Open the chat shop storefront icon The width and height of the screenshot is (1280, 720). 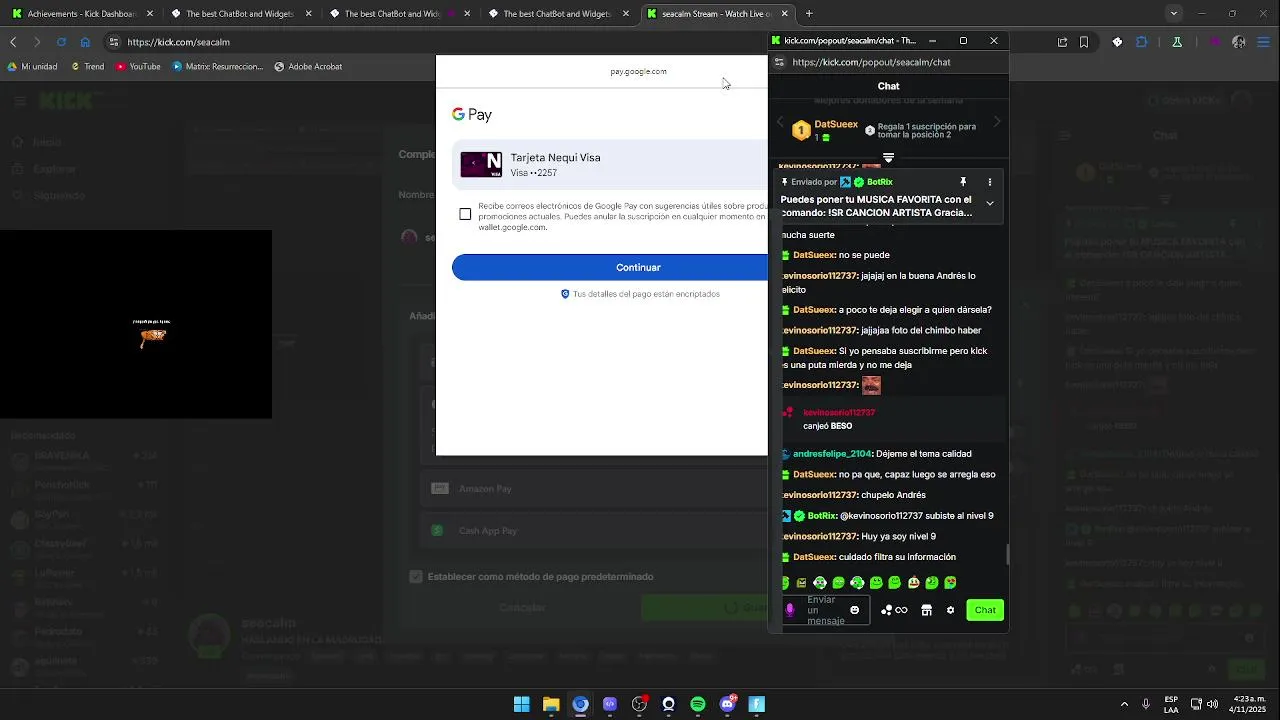(x=926, y=610)
